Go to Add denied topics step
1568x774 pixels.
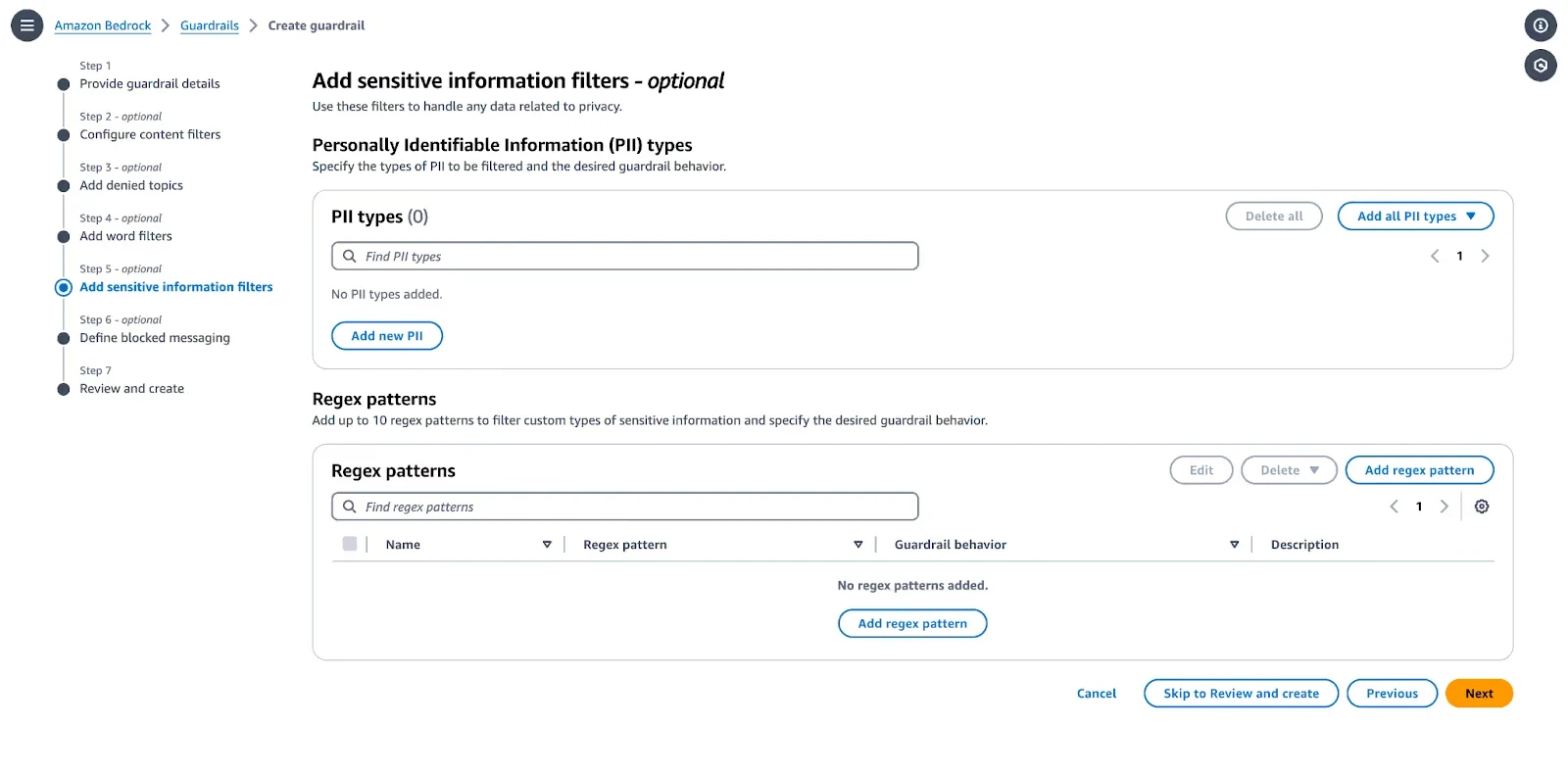tap(131, 185)
